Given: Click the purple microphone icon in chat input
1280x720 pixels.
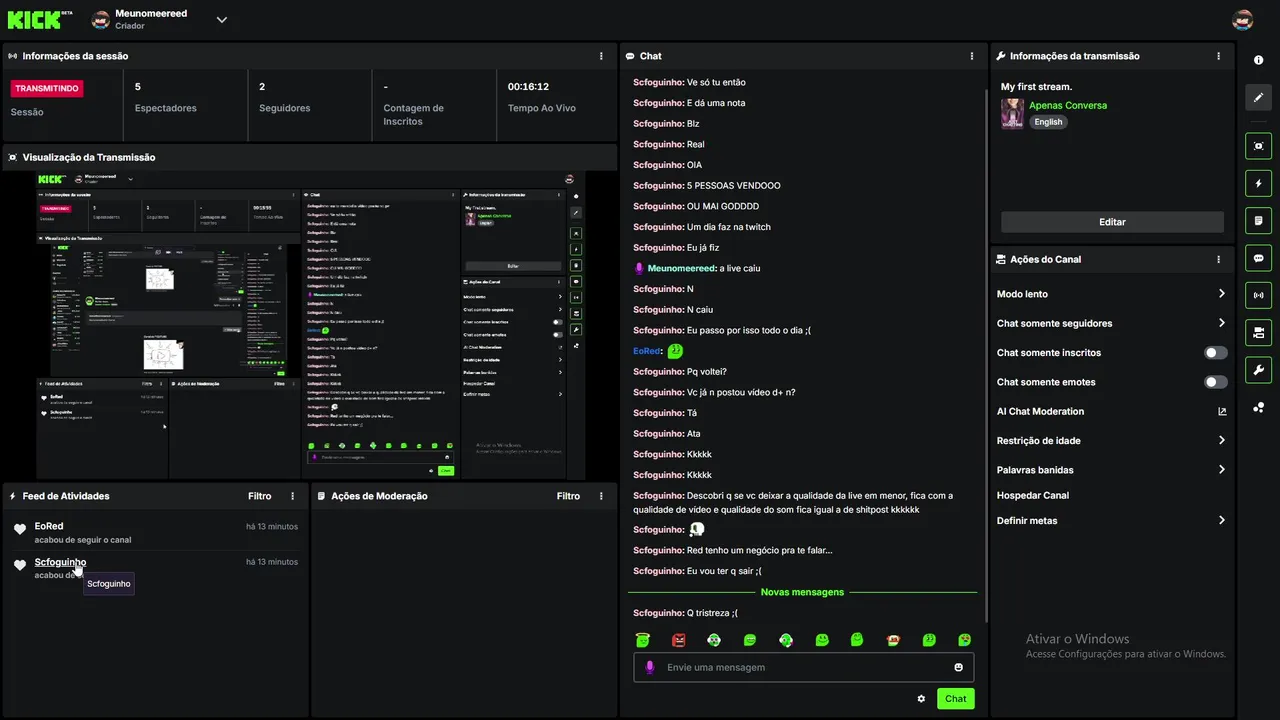Looking at the screenshot, I should pos(650,667).
